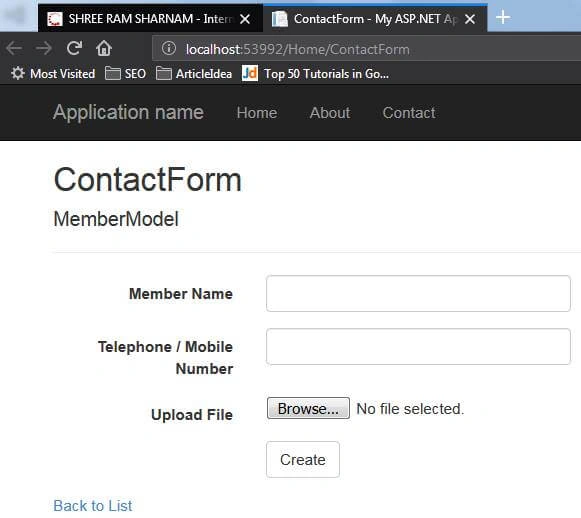The width and height of the screenshot is (581, 518).
Task: Open the Contact navigation link
Action: click(x=409, y=113)
